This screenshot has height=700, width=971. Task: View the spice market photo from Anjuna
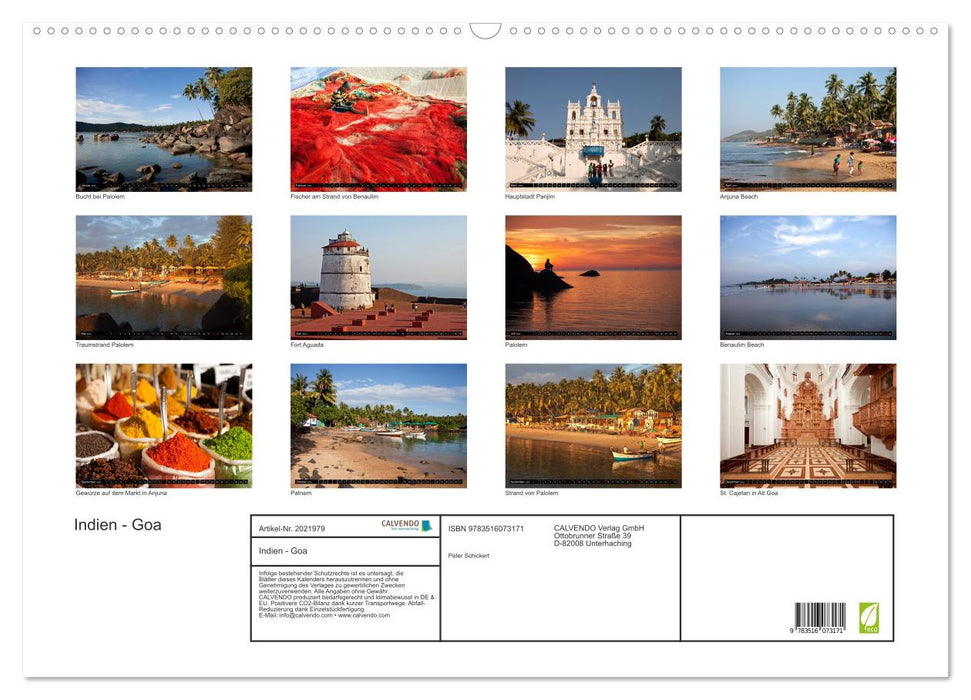[x=163, y=422]
